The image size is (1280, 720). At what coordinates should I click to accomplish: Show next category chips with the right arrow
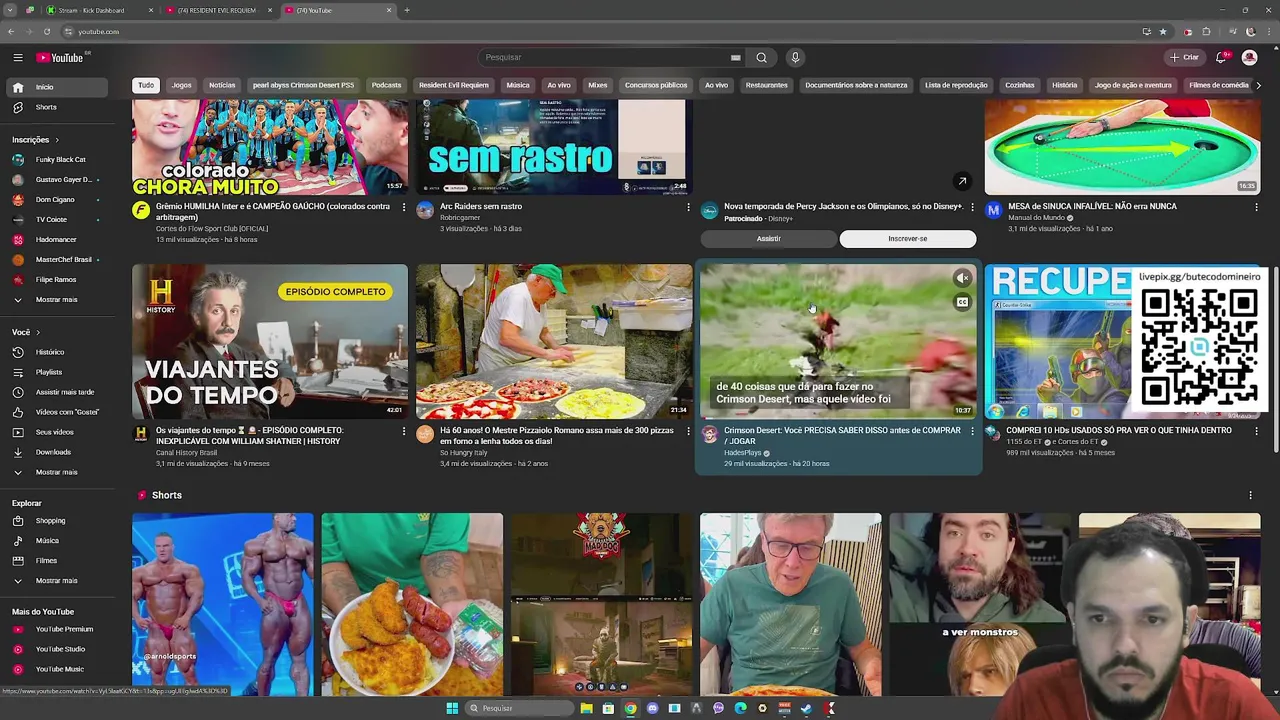pos(1258,86)
